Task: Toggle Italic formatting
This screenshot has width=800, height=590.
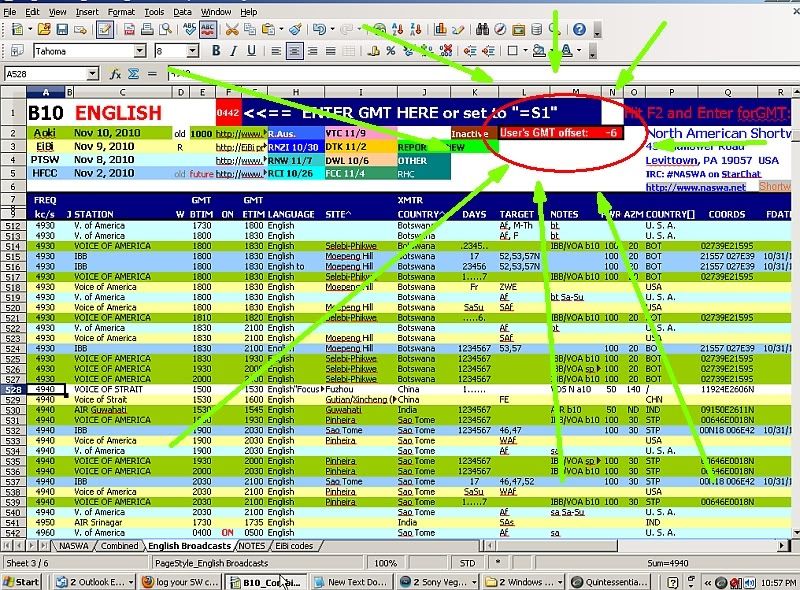Action: tap(232, 50)
